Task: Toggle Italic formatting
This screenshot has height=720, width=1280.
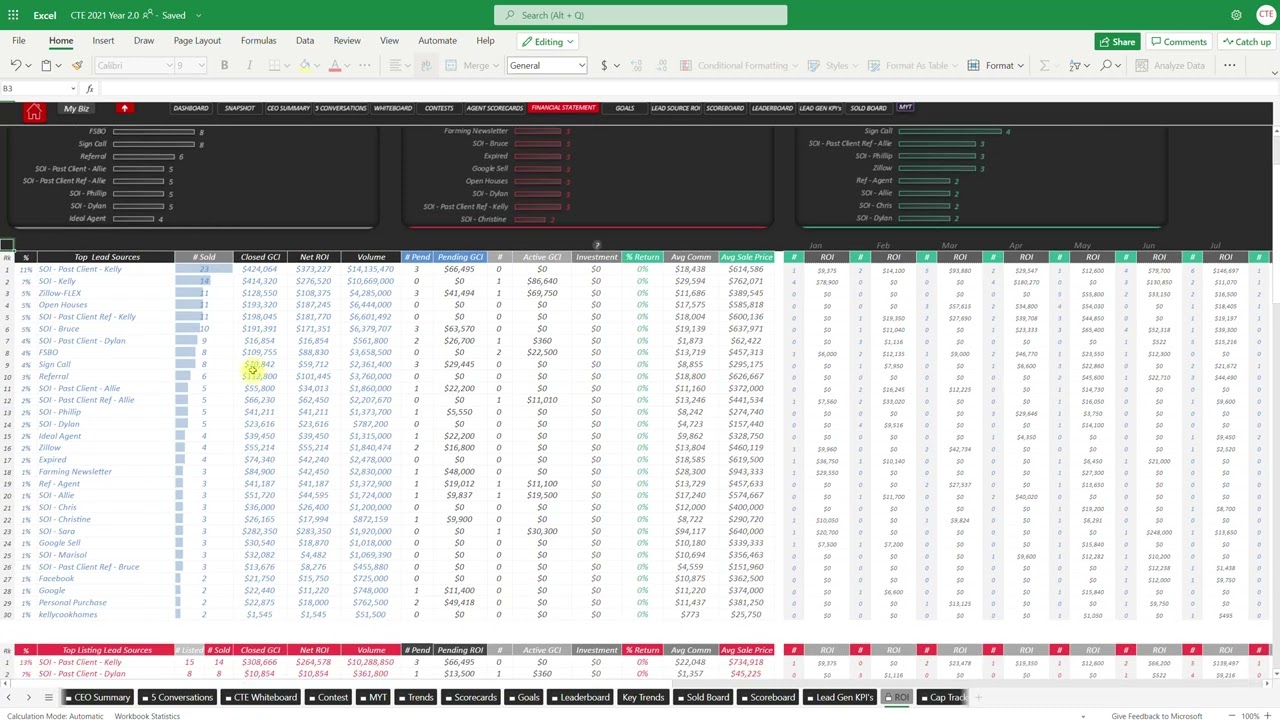Action: coord(249,66)
